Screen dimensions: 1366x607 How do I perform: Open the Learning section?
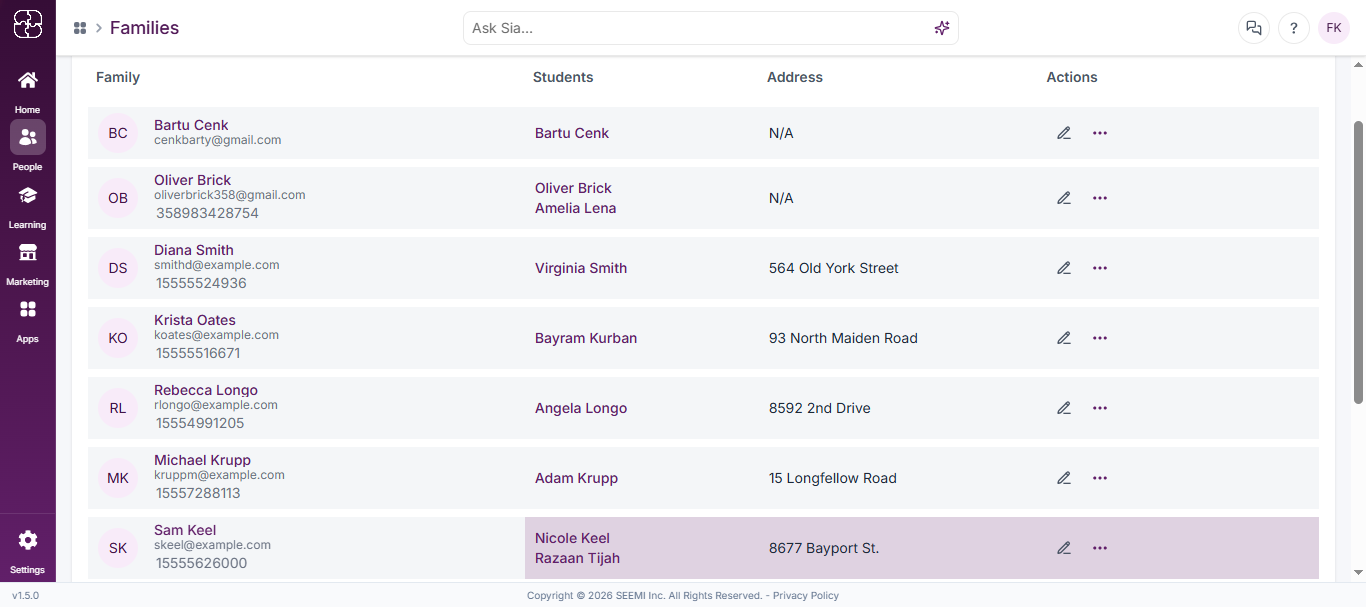(x=28, y=205)
